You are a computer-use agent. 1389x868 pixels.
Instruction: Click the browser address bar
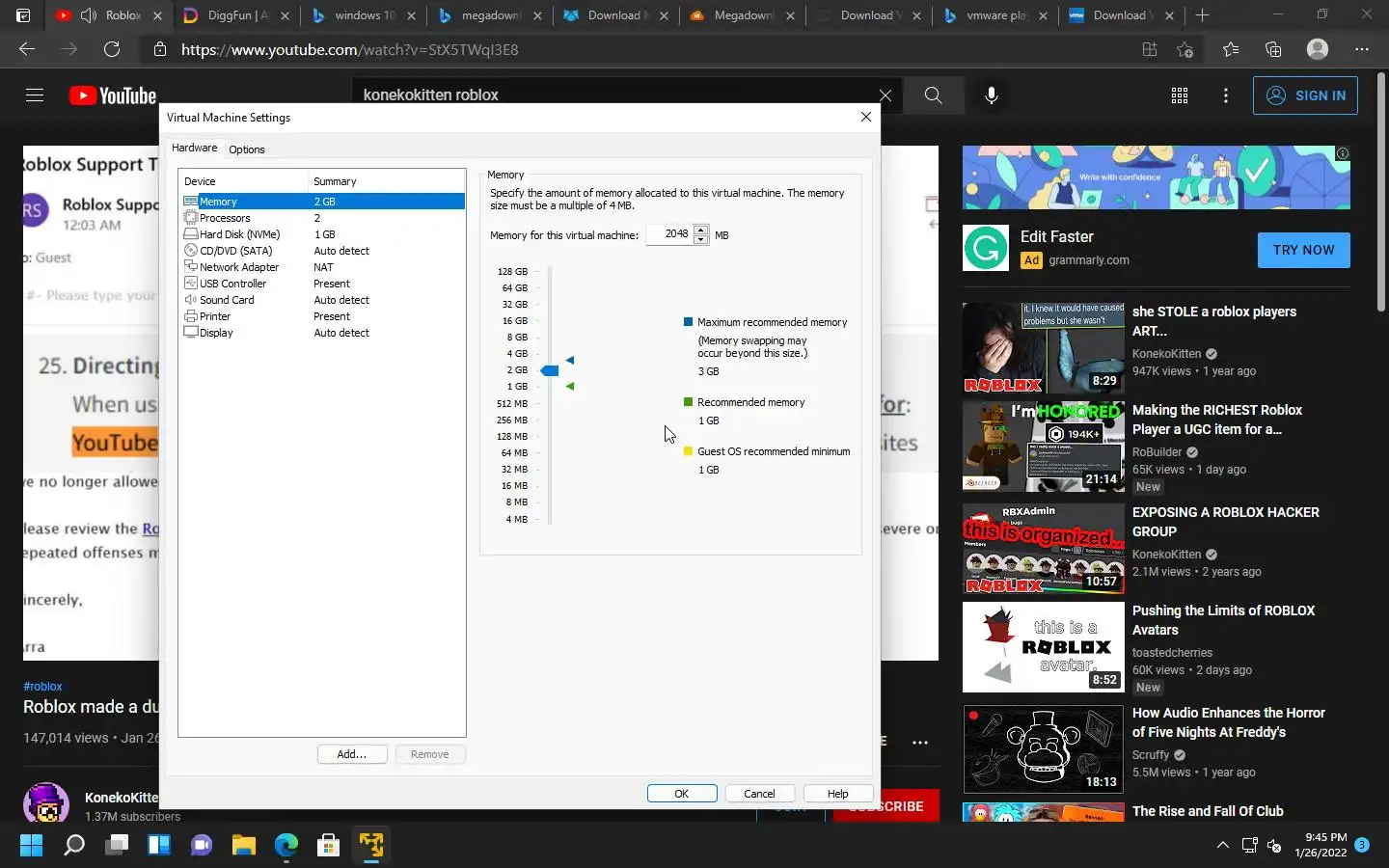(637, 49)
